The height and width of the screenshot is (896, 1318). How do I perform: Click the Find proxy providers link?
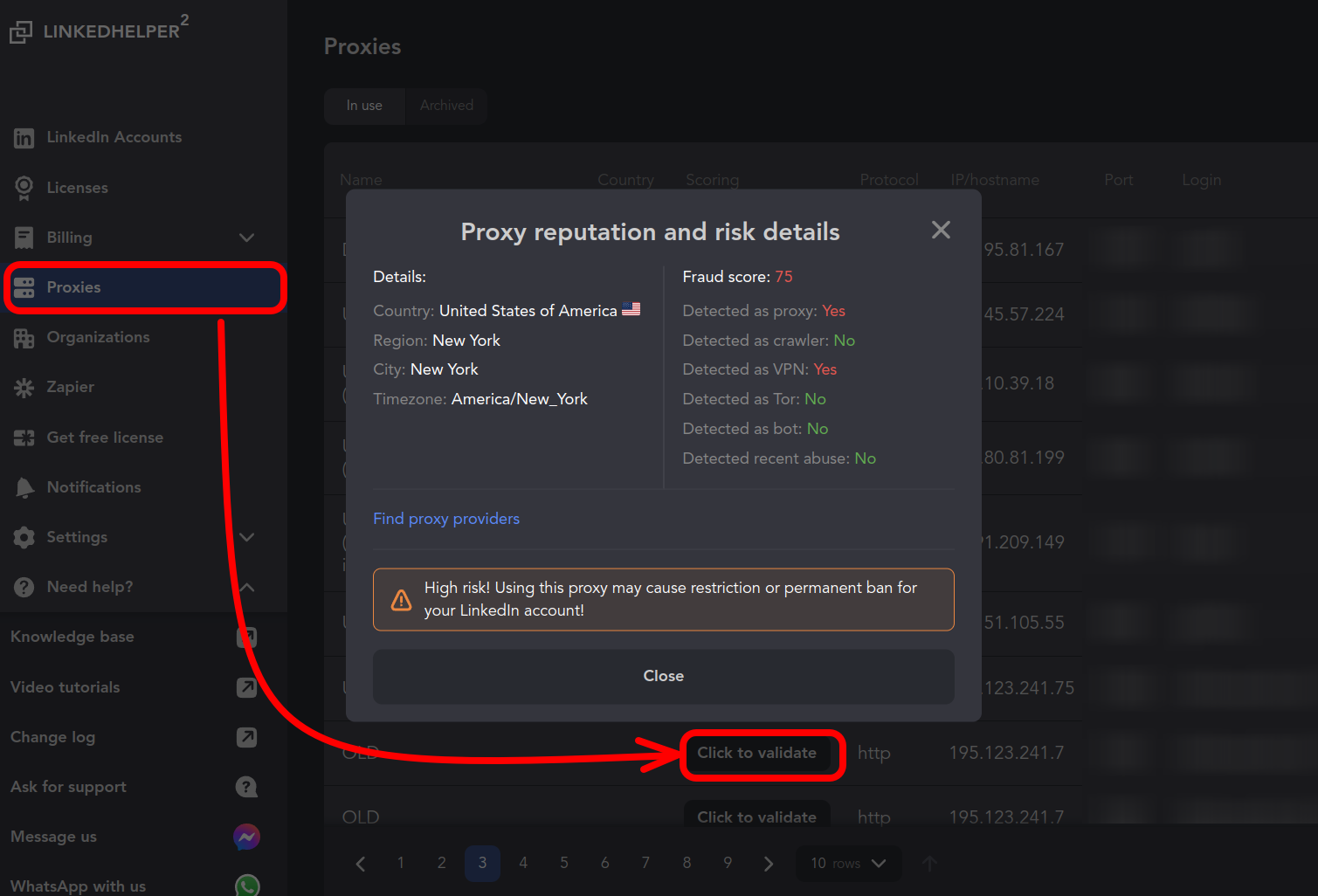click(x=446, y=518)
